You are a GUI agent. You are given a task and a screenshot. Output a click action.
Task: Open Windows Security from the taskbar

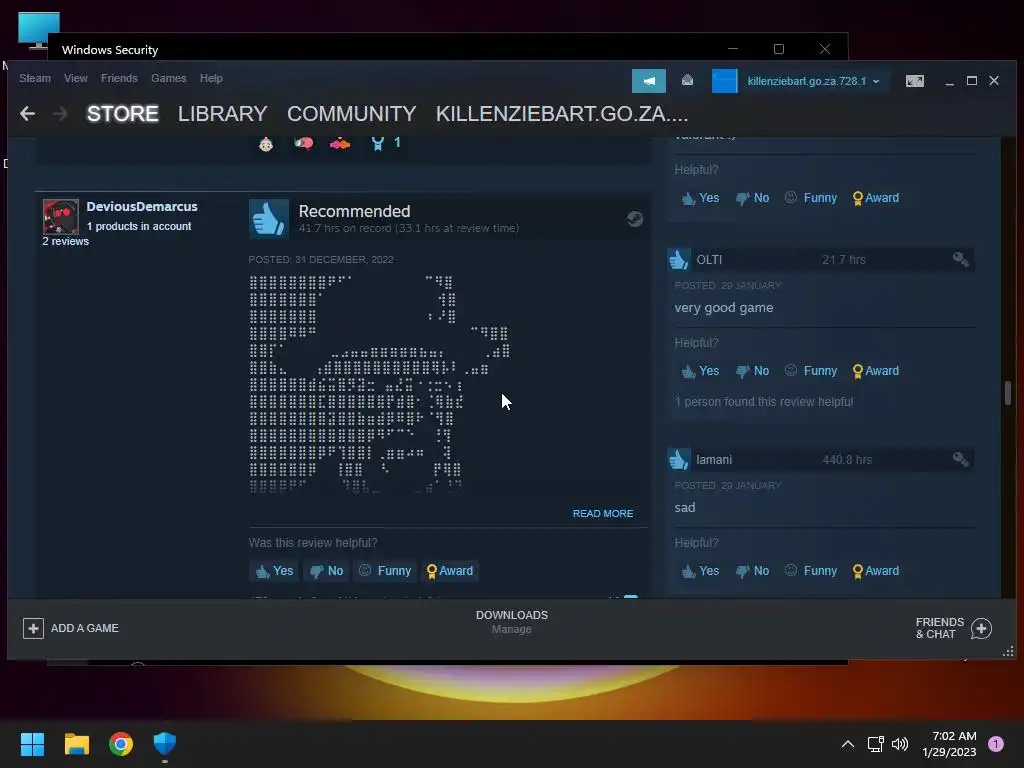pyautogui.click(x=165, y=744)
